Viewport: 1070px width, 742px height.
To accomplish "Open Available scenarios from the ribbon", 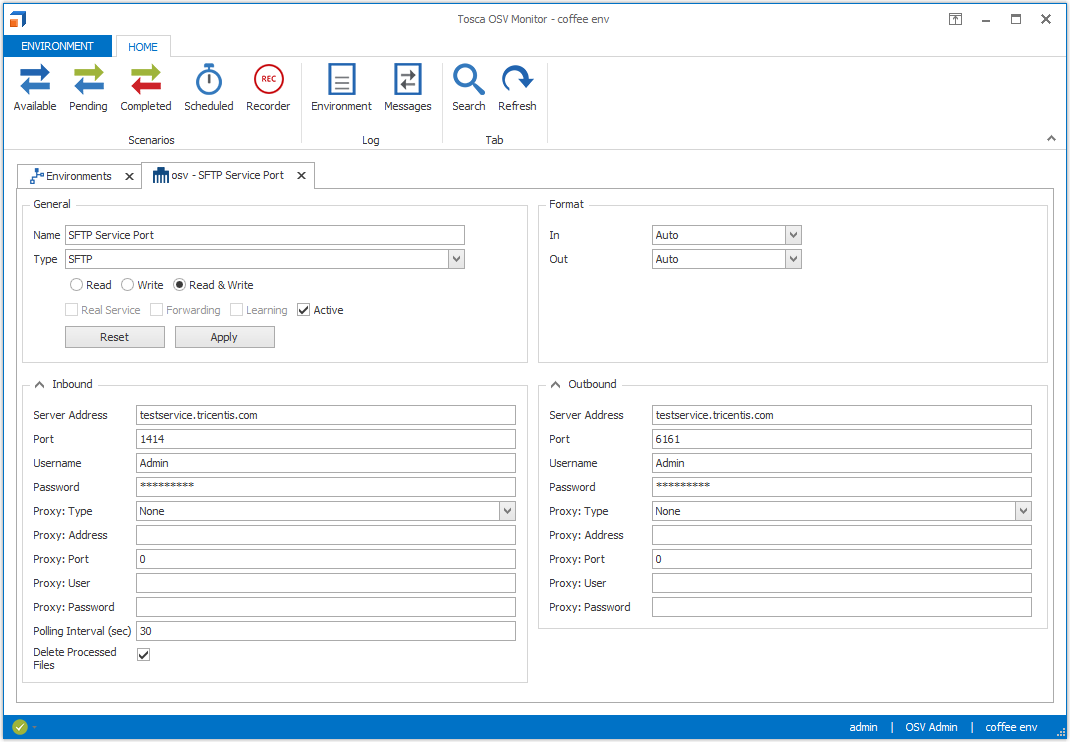I will 35,88.
